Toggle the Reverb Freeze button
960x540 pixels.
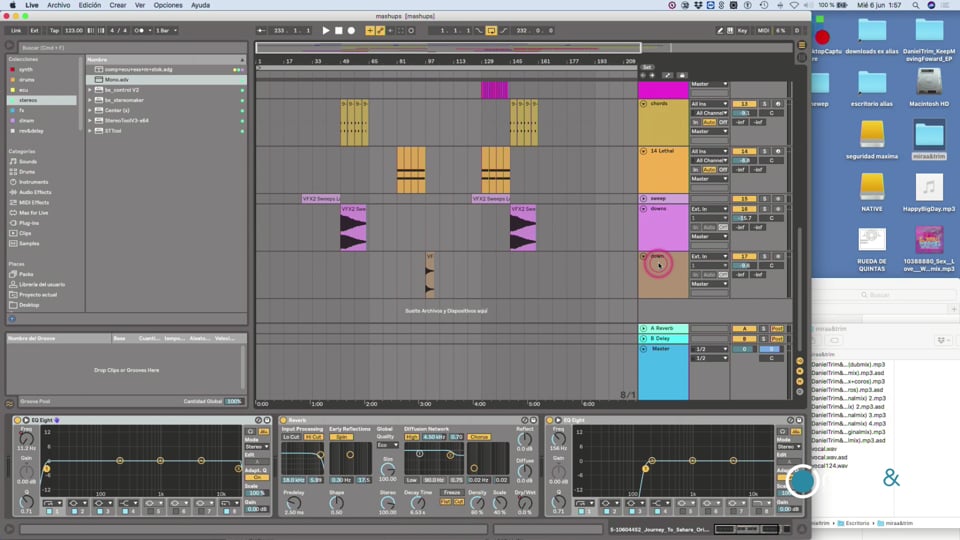pos(452,492)
